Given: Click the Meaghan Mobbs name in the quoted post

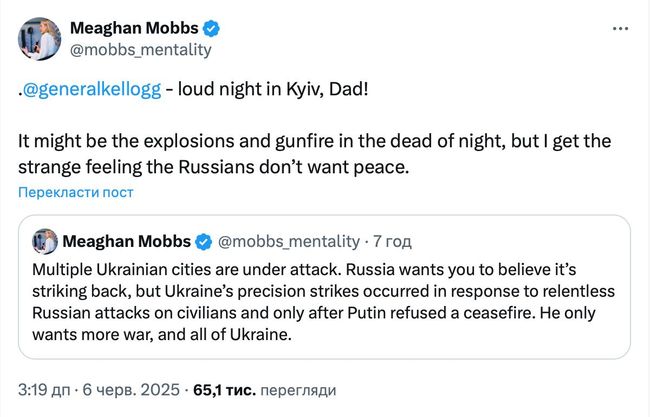Looking at the screenshot, I should point(126,242).
